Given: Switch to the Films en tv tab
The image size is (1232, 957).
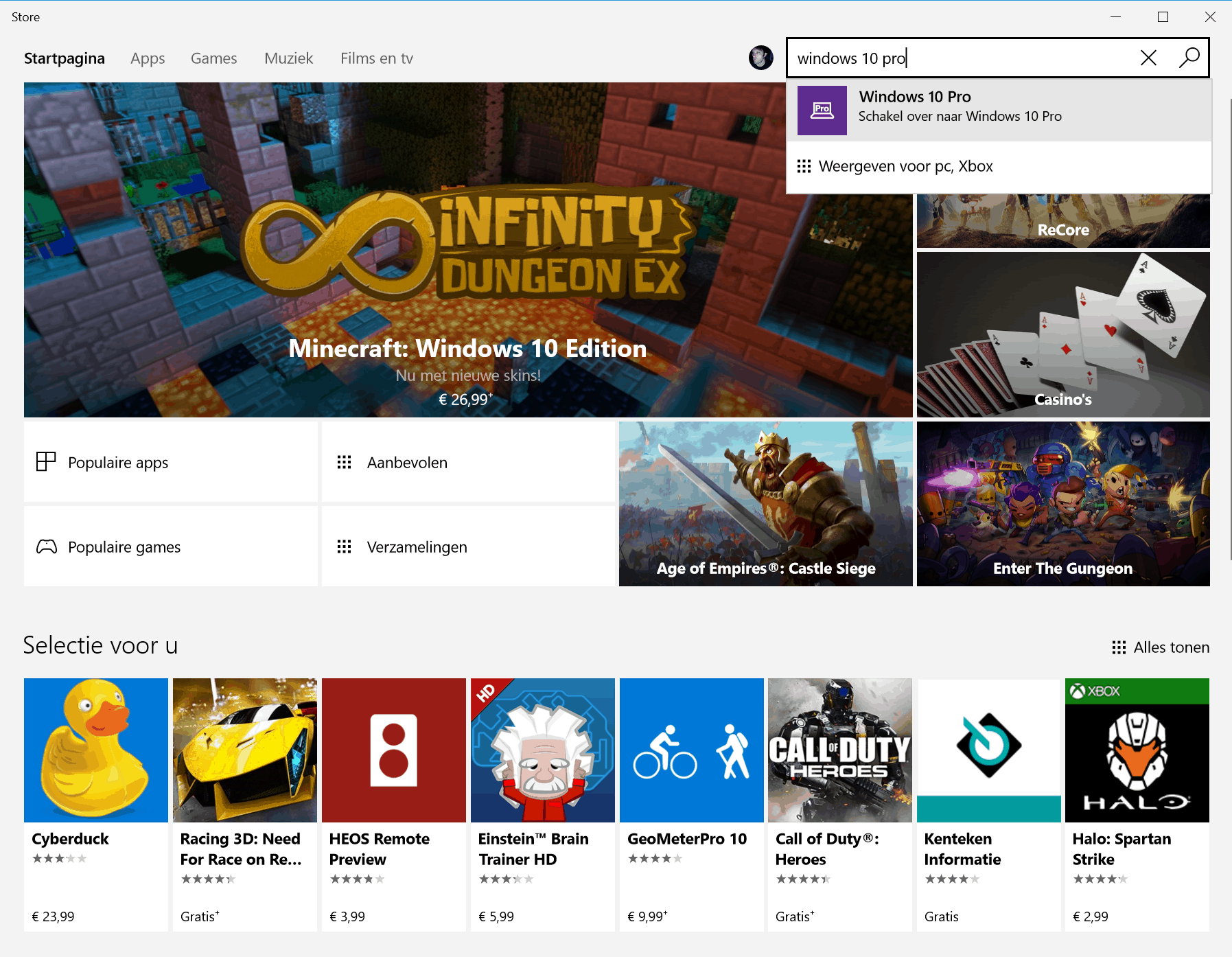Looking at the screenshot, I should point(377,58).
